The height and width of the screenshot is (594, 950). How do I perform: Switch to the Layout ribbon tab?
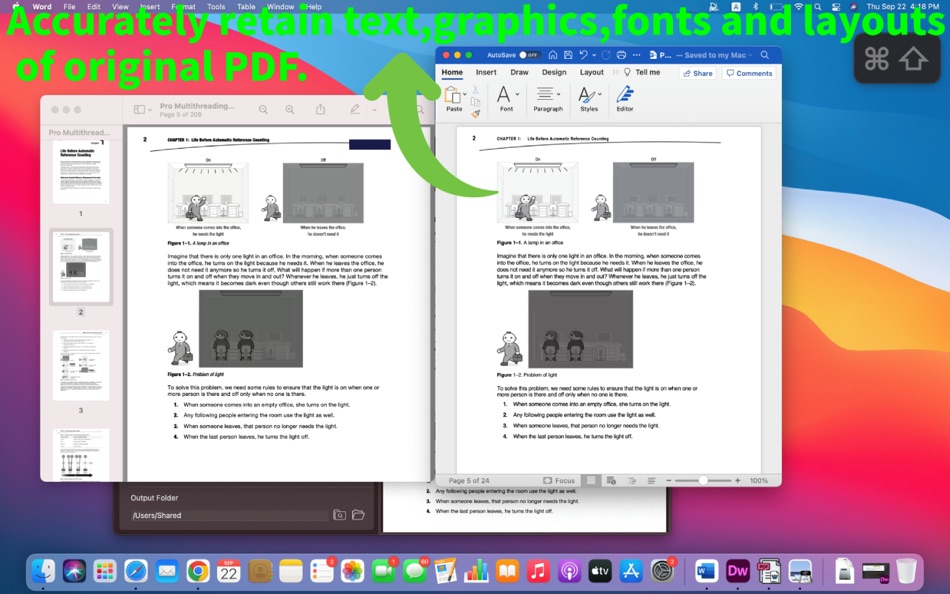[x=591, y=72]
